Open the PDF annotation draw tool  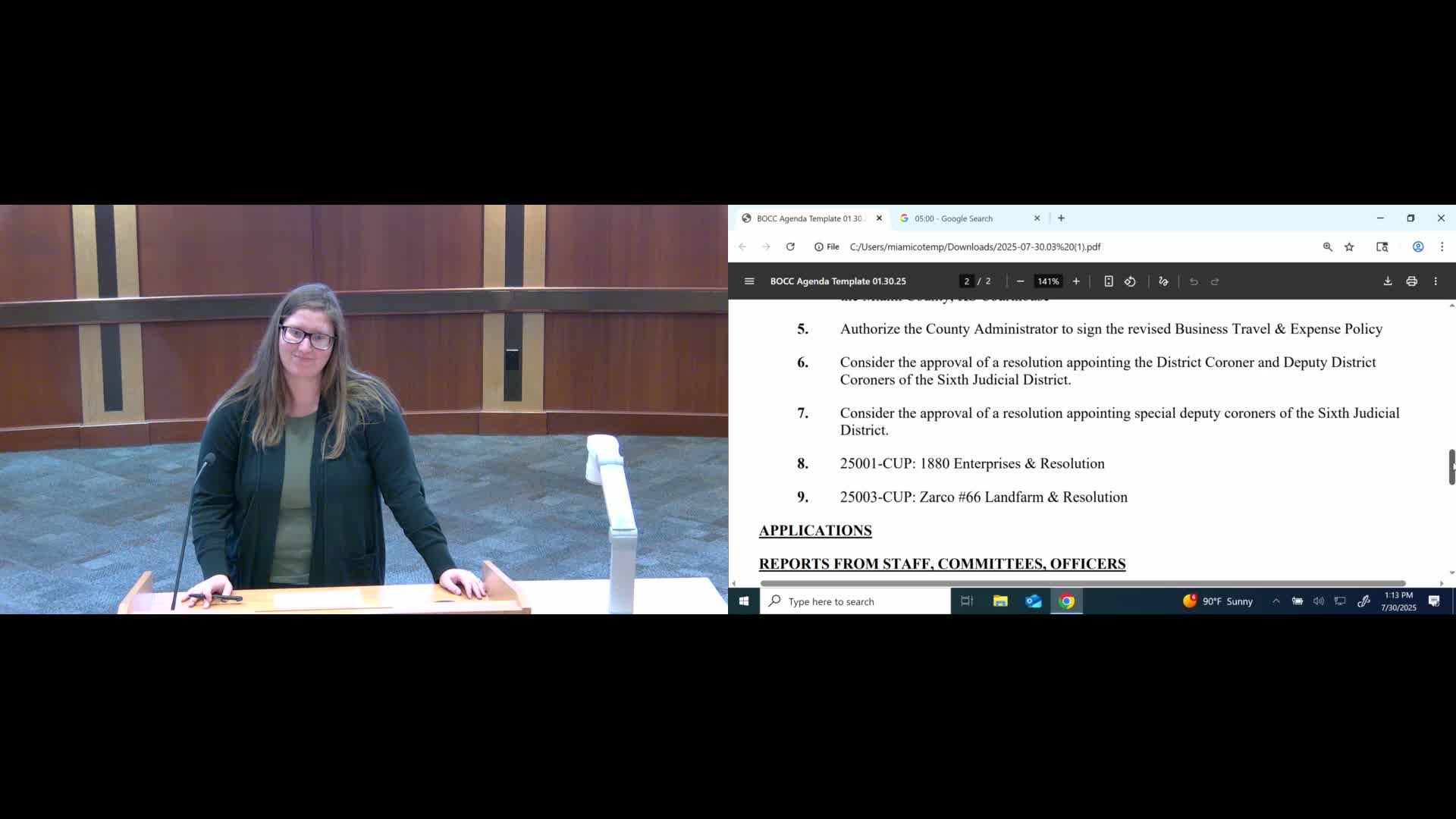click(x=1163, y=281)
